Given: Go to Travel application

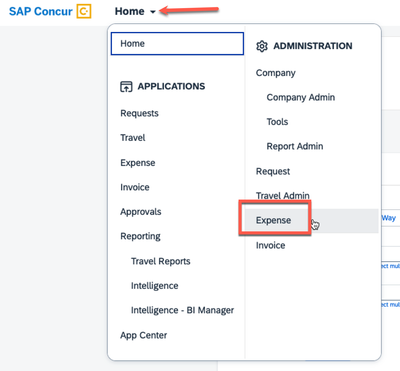Looking at the screenshot, I should pos(133,138).
